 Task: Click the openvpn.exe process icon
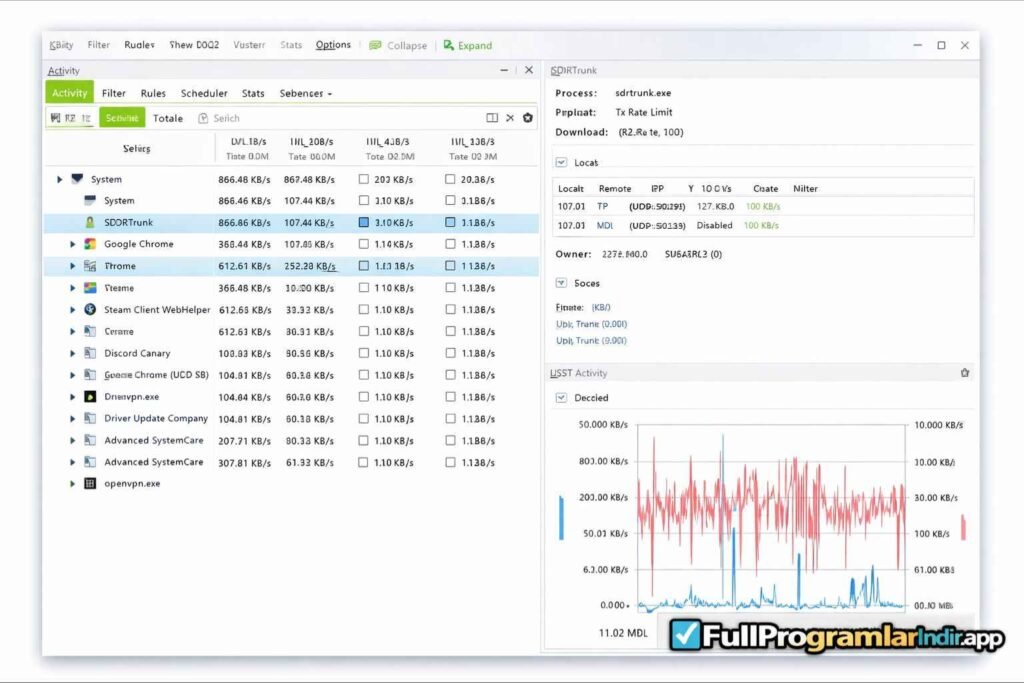90,484
